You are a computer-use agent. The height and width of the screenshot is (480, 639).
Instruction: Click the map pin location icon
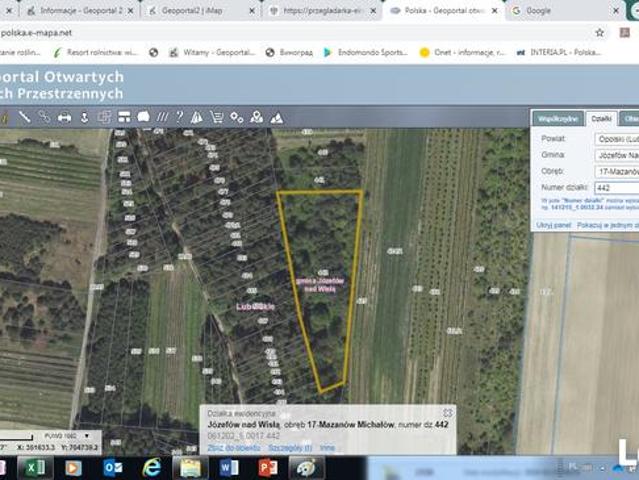[x=257, y=117]
